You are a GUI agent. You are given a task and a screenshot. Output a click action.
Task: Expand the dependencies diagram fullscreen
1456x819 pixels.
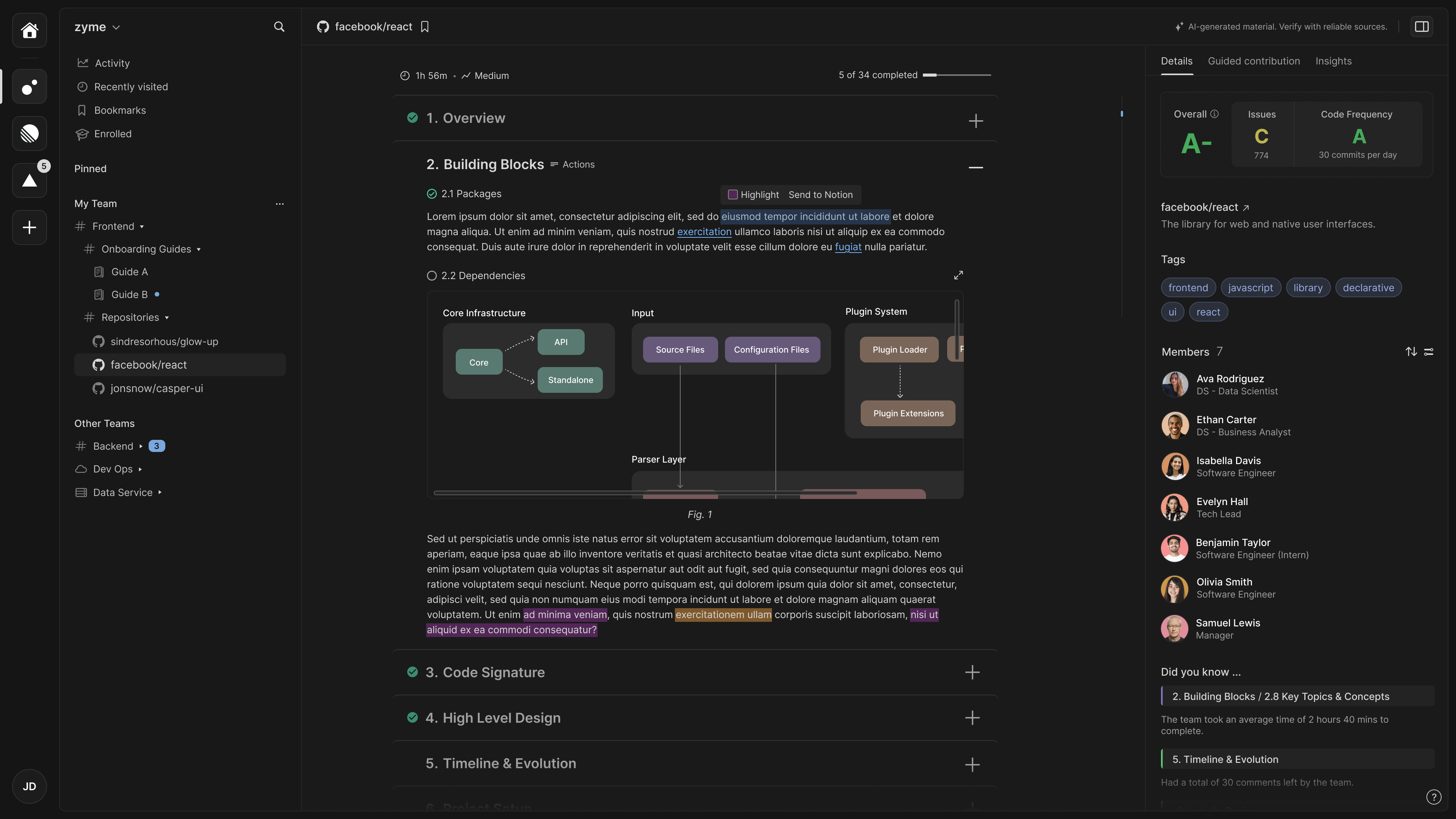click(x=959, y=275)
